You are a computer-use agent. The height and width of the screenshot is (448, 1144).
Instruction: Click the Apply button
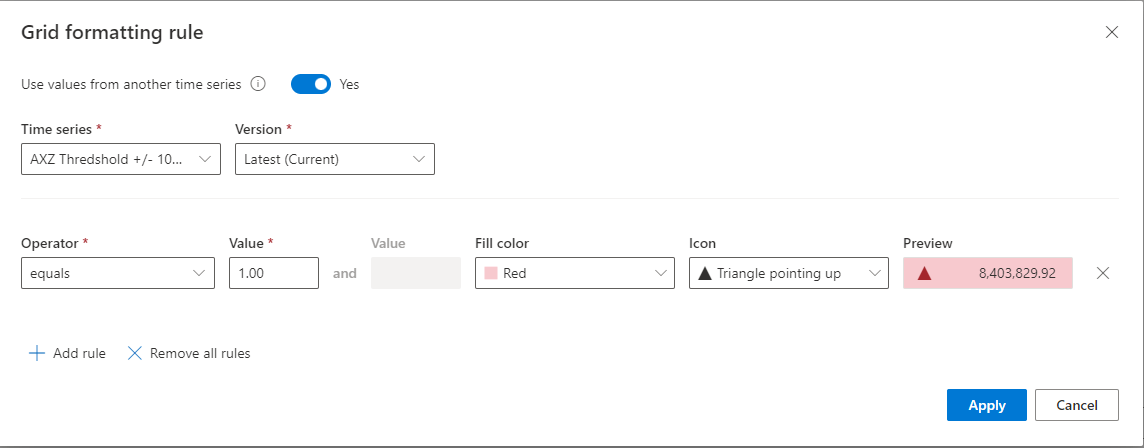click(986, 405)
